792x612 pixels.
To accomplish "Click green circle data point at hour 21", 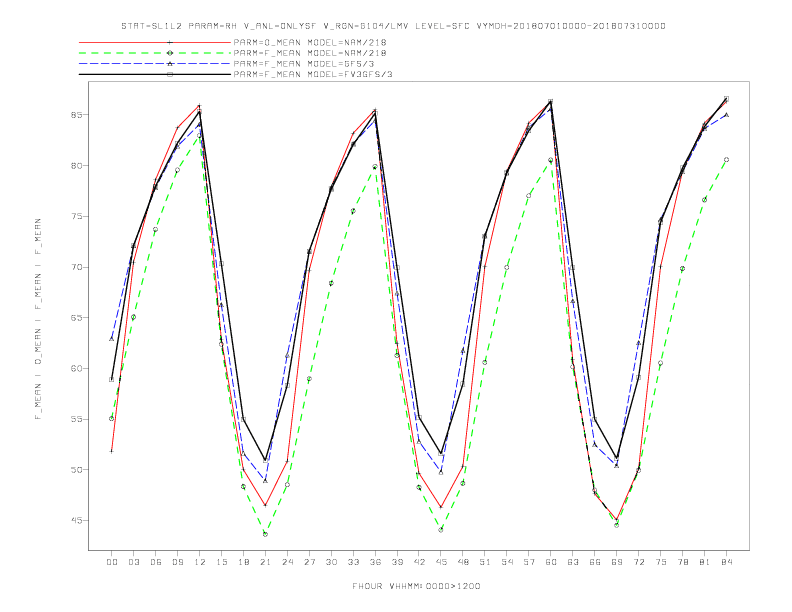I will tap(265, 534).
